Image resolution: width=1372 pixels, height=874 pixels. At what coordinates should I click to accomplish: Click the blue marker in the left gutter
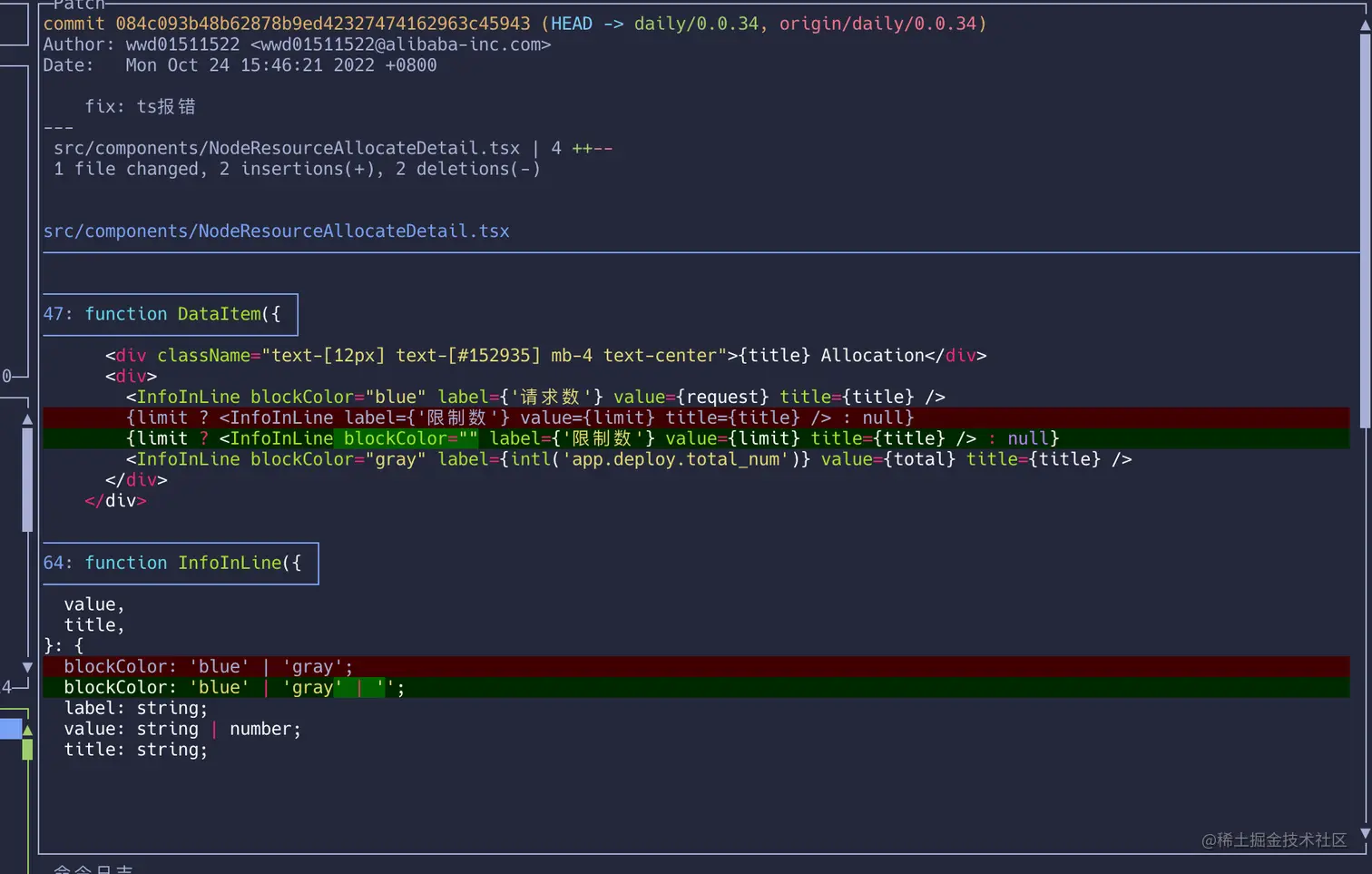click(12, 728)
